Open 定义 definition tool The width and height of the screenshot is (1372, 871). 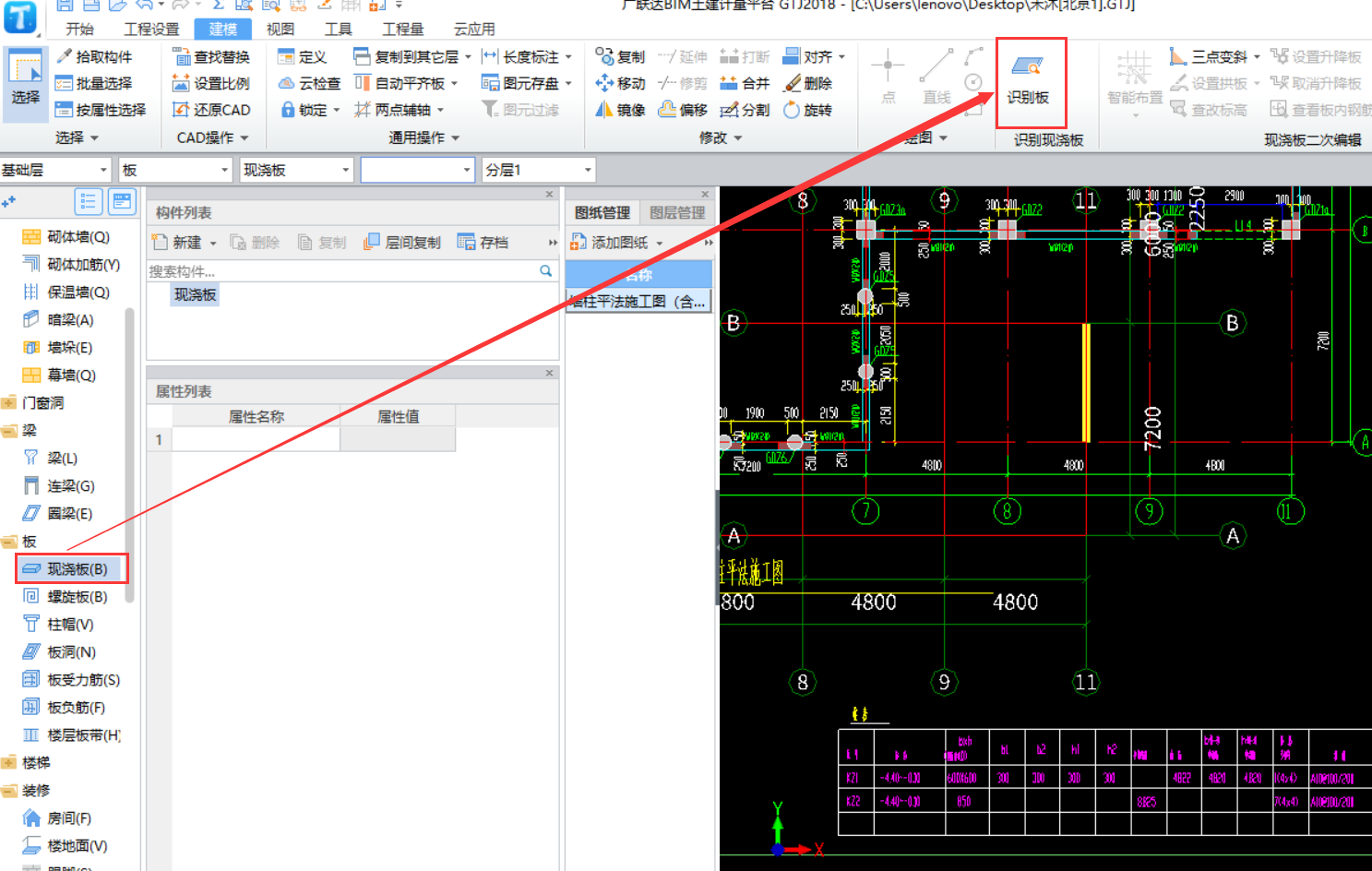point(303,56)
